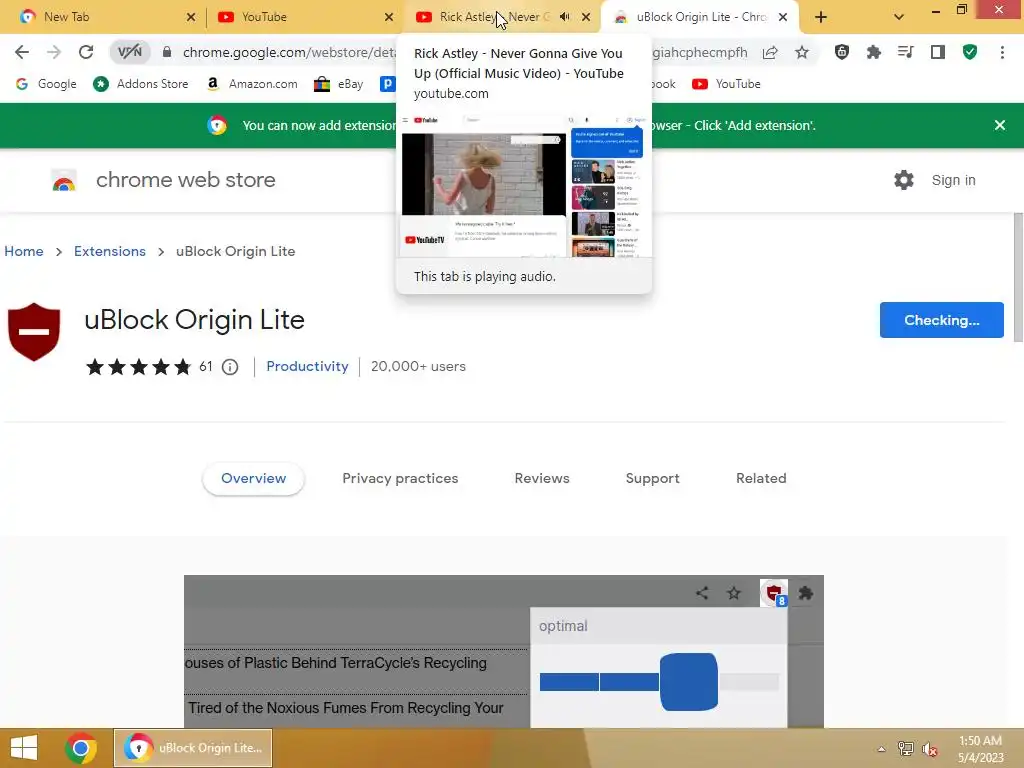
Task: Click the chrome web store logo
Action: pyautogui.click(x=64, y=180)
